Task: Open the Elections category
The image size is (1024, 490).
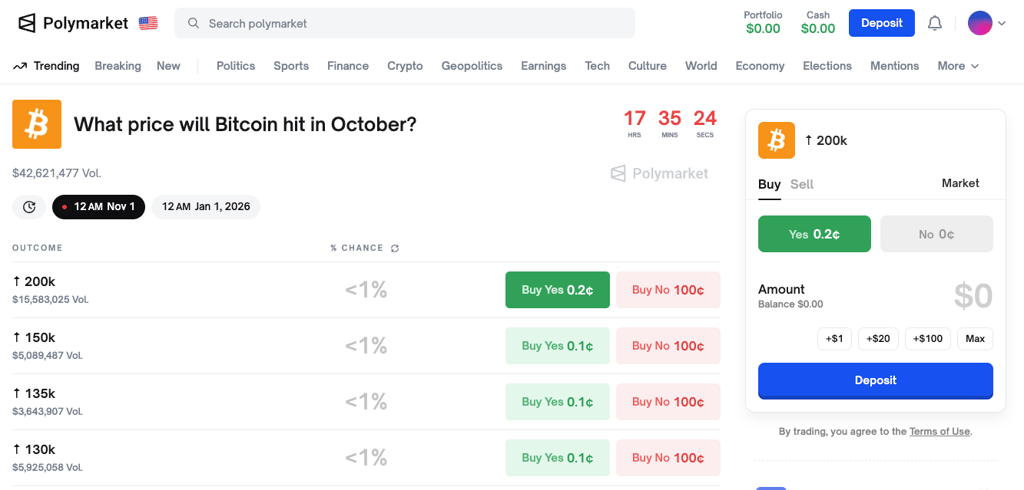Action: (x=827, y=66)
